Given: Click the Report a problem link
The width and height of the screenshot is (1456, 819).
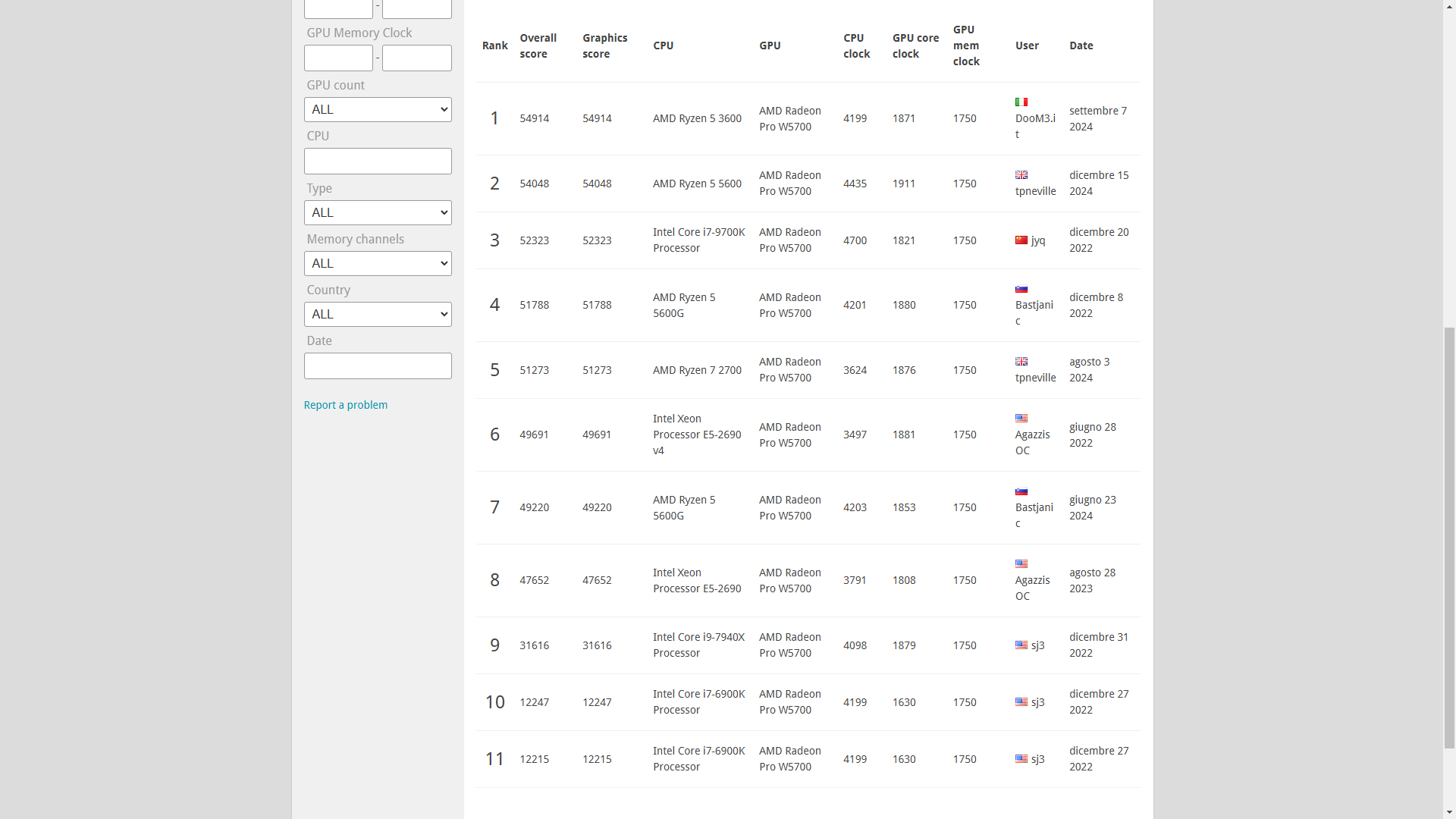Looking at the screenshot, I should pyautogui.click(x=345, y=405).
